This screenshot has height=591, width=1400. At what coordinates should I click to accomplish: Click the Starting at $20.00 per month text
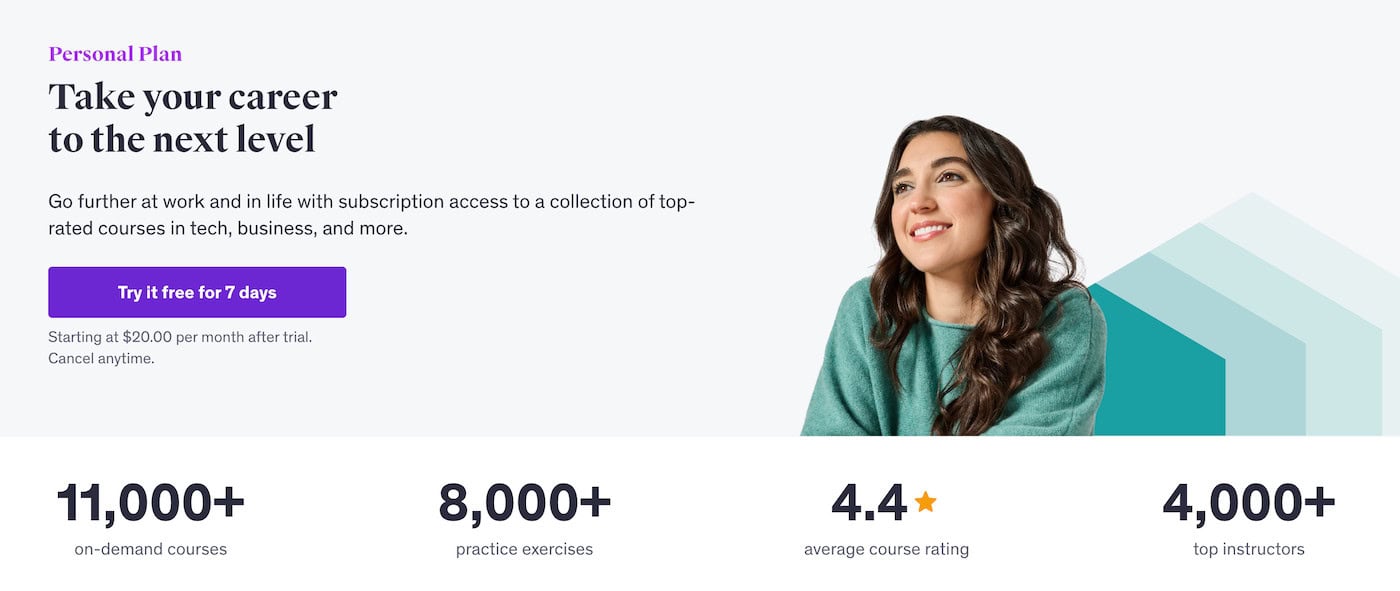pos(180,337)
